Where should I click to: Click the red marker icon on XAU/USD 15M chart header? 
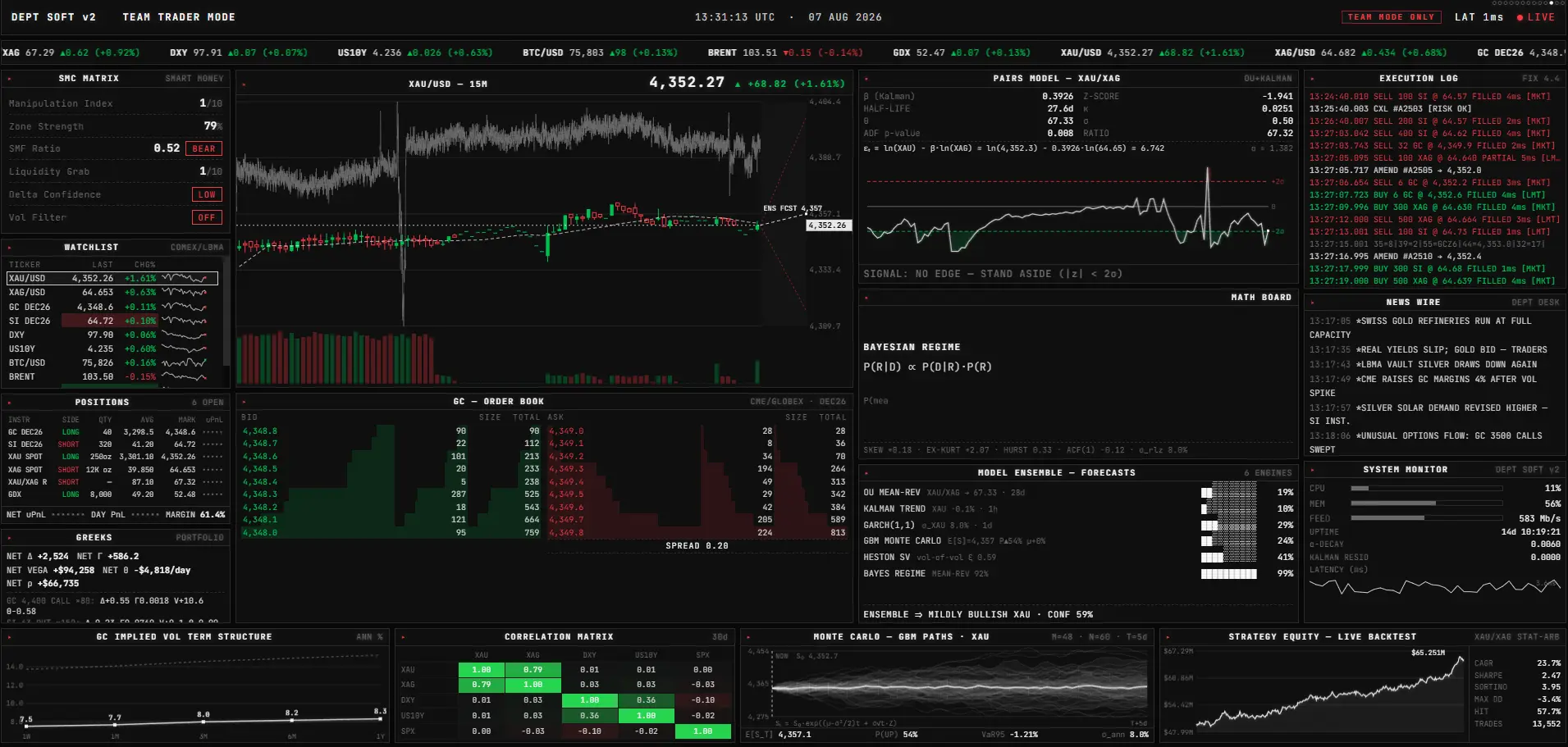(245, 84)
